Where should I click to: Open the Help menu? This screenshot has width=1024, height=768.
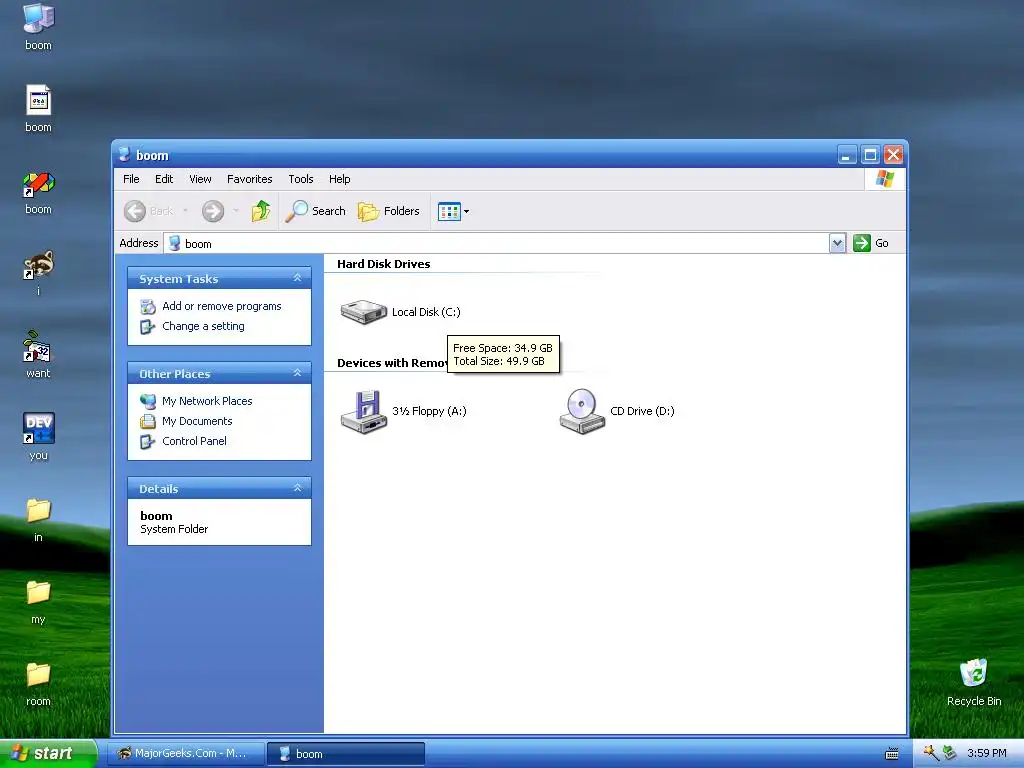(340, 179)
